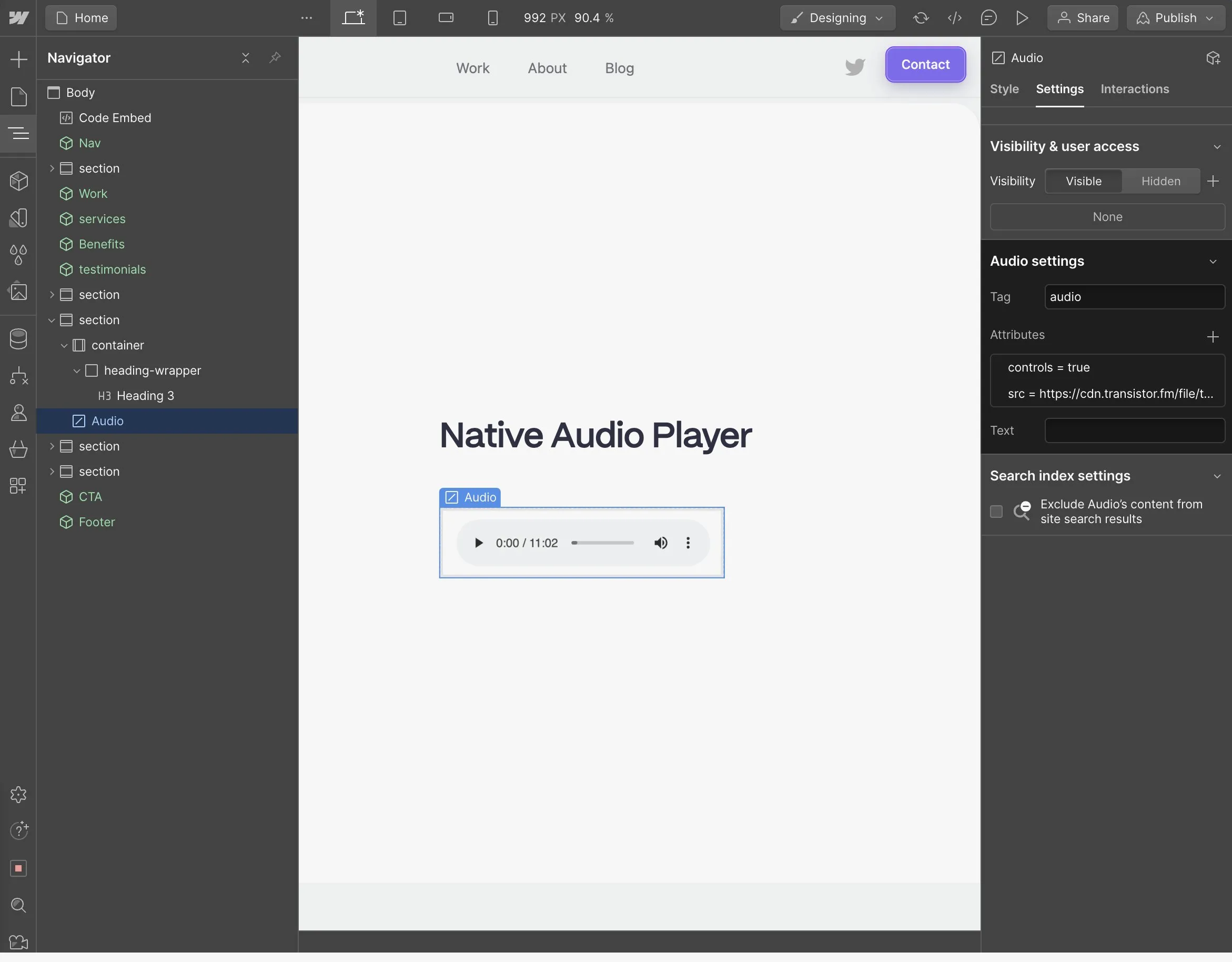Image resolution: width=1232 pixels, height=962 pixels.
Task: Click the Contact button
Action: 926,64
